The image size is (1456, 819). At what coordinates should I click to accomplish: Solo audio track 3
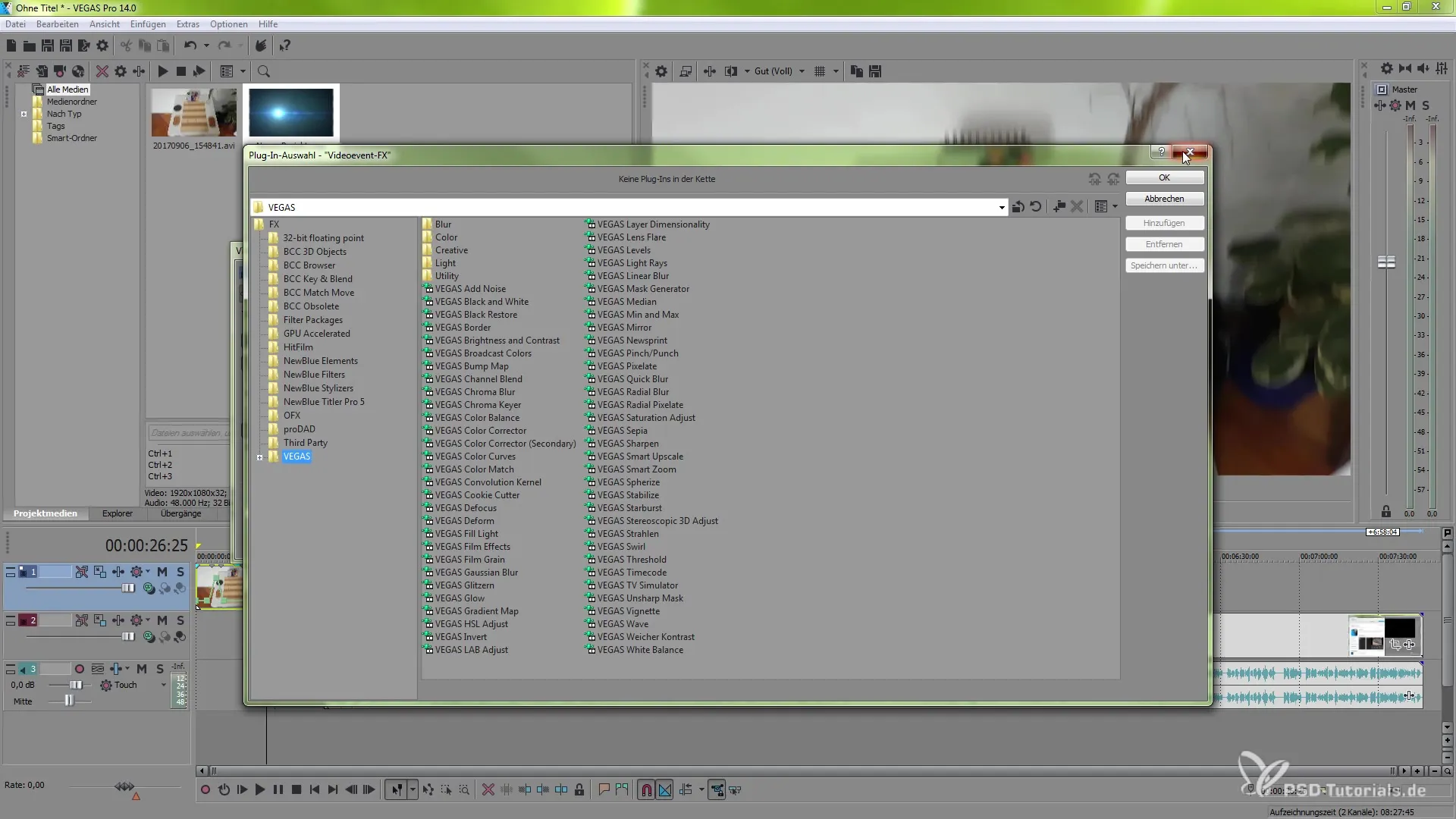tap(159, 669)
